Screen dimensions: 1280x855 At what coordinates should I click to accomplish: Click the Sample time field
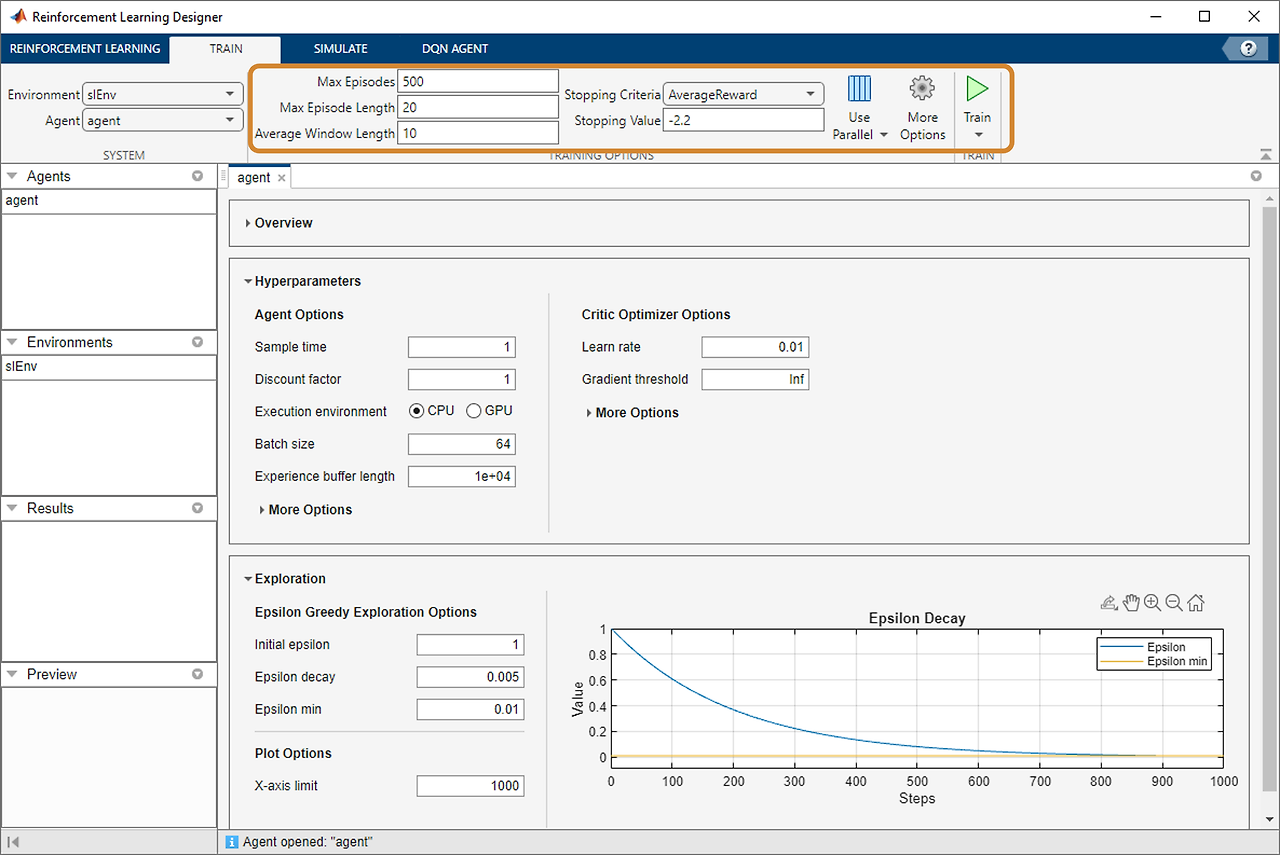(x=462, y=347)
